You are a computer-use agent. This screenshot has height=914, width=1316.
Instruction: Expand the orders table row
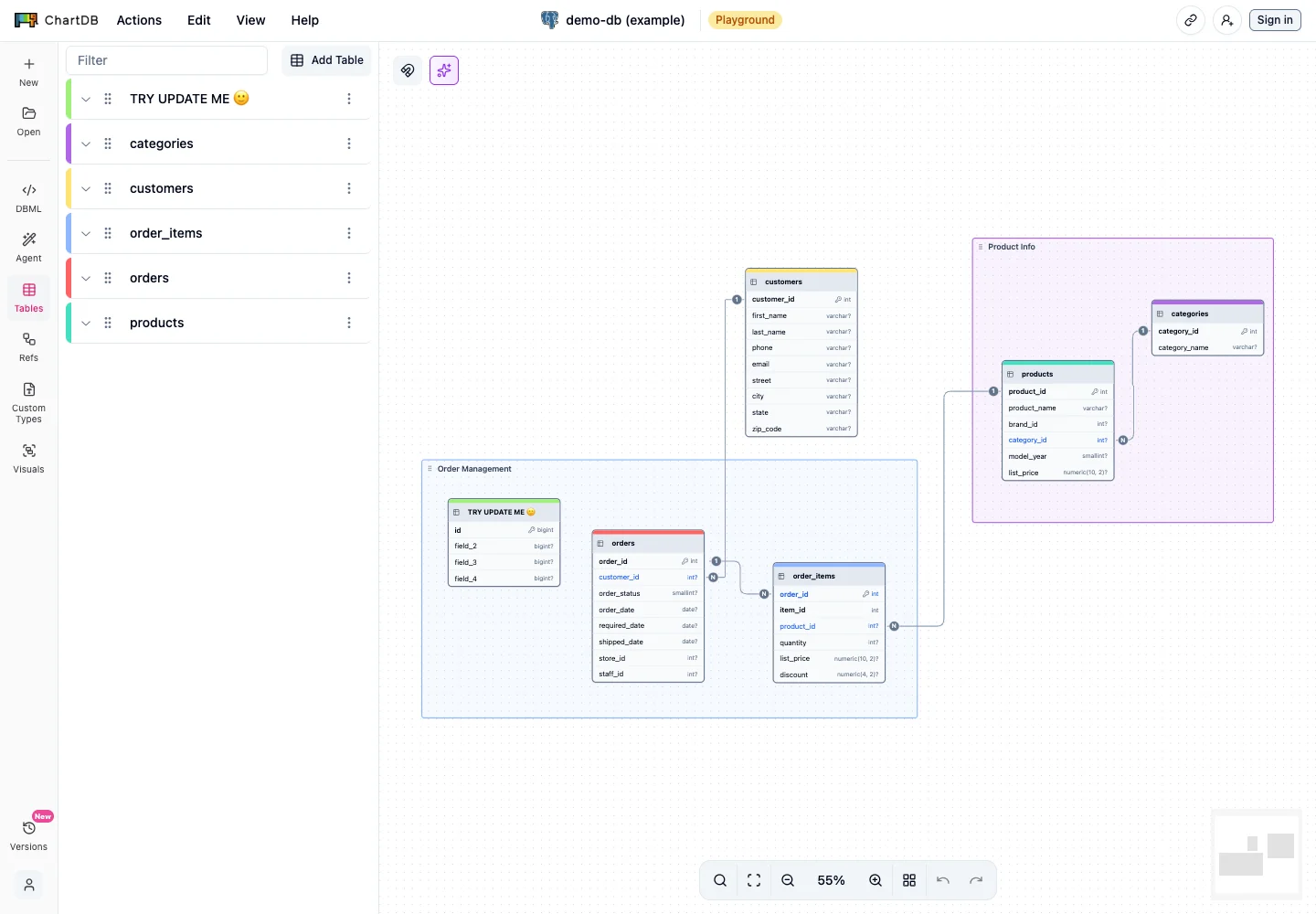[x=86, y=278]
